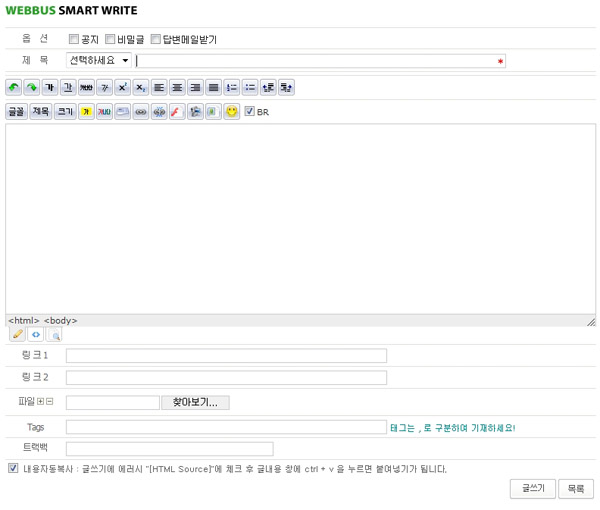Screen dimensions: 600x510
Task: Align text to the left
Action: 159,88
